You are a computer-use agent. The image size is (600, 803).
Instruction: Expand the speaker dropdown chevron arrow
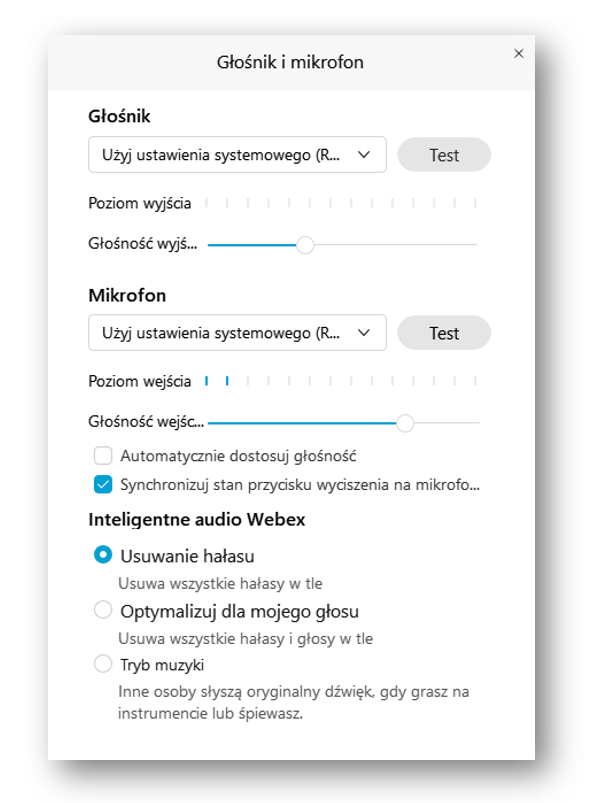coord(364,155)
